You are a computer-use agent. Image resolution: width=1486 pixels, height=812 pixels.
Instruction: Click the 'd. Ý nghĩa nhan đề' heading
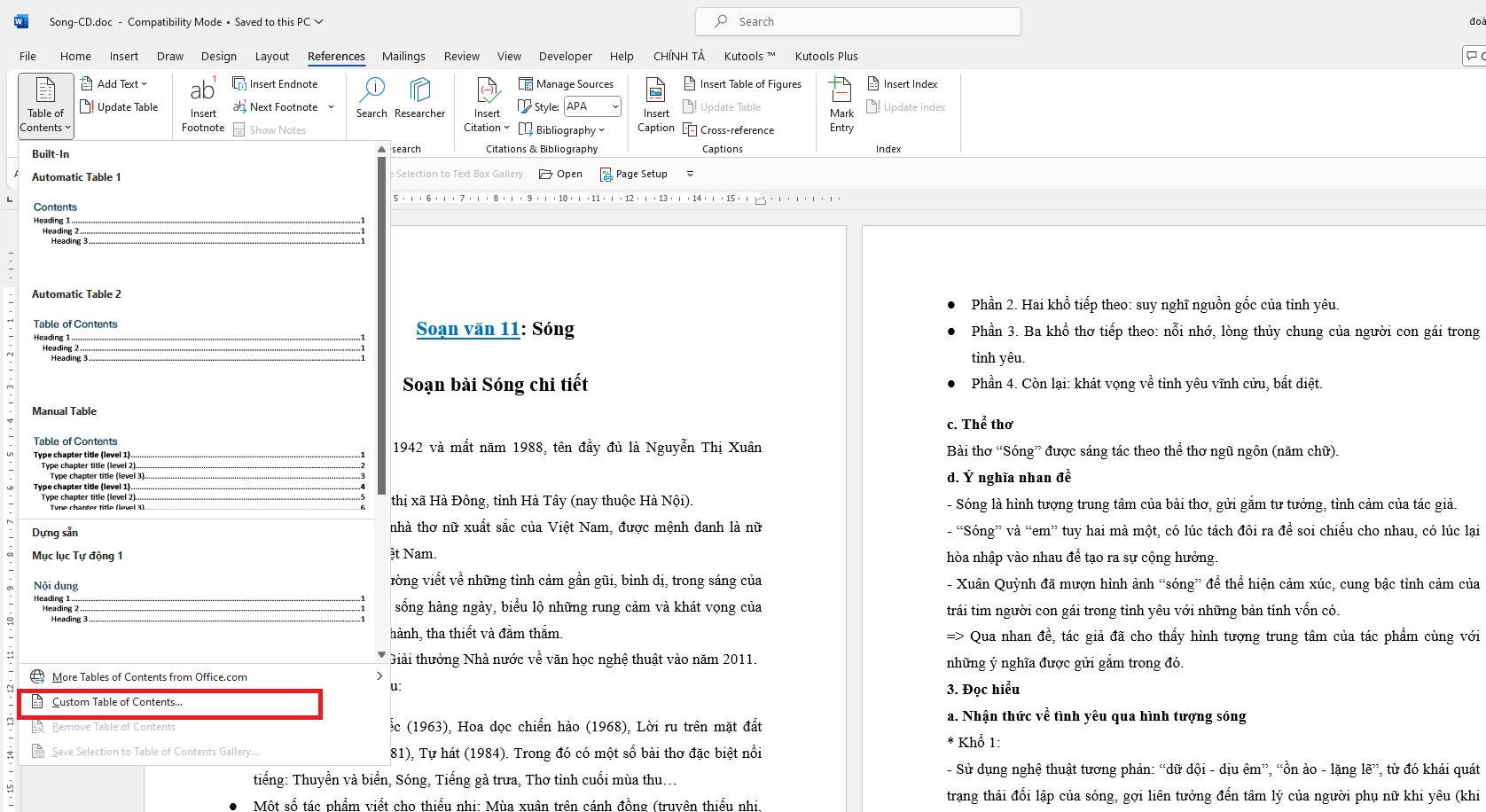click(1009, 478)
